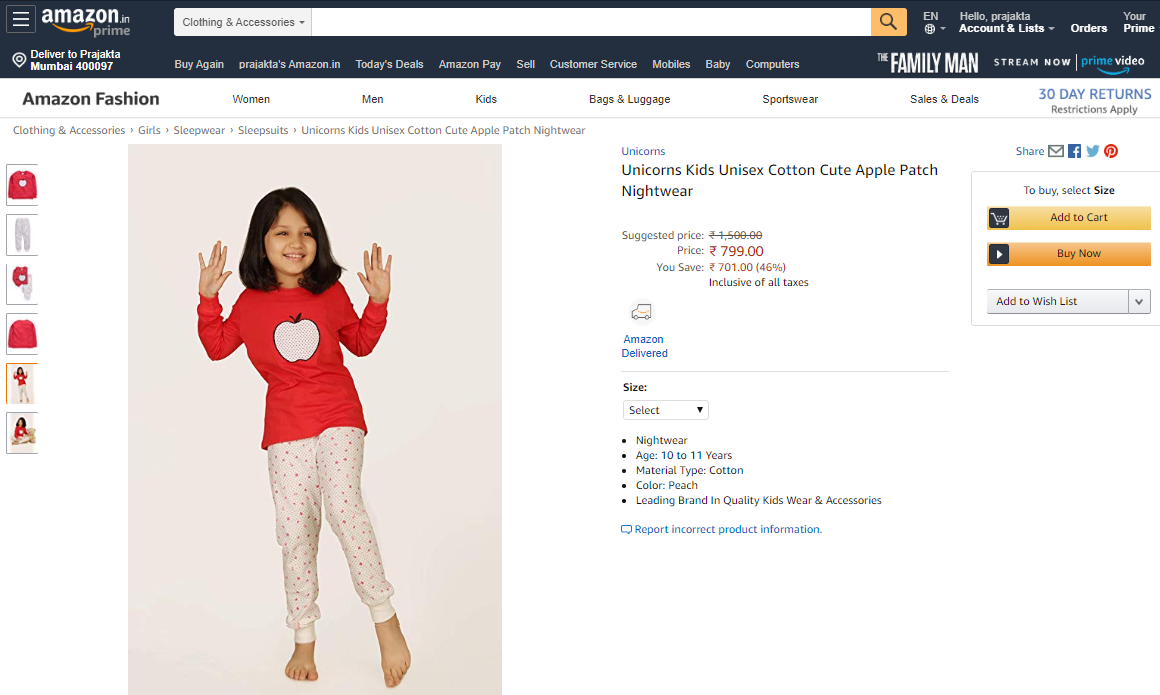
Task: Click the Amazon Delivered truck icon
Action: 642,312
